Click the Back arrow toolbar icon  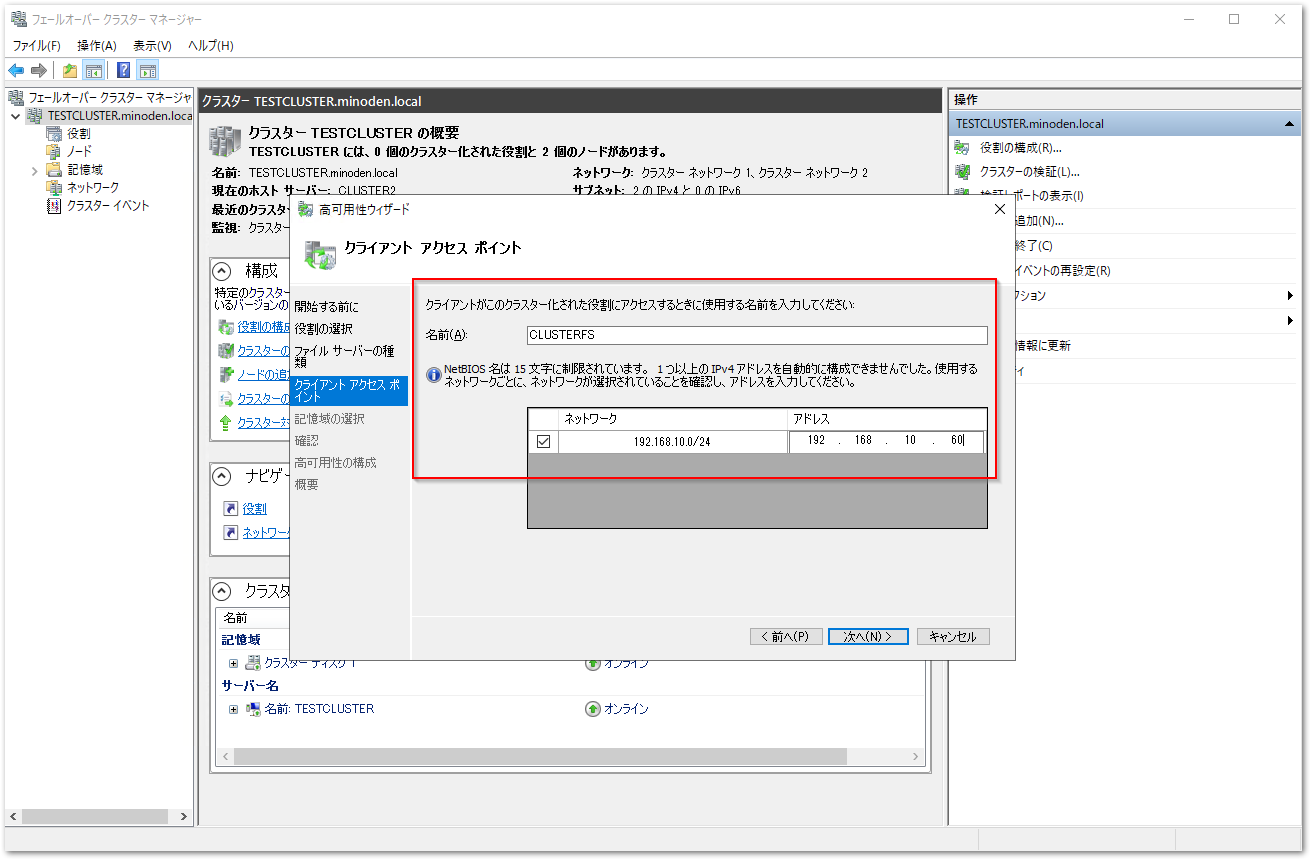click(x=16, y=70)
